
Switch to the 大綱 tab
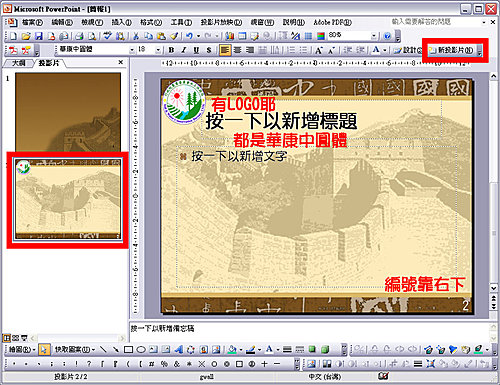18,63
